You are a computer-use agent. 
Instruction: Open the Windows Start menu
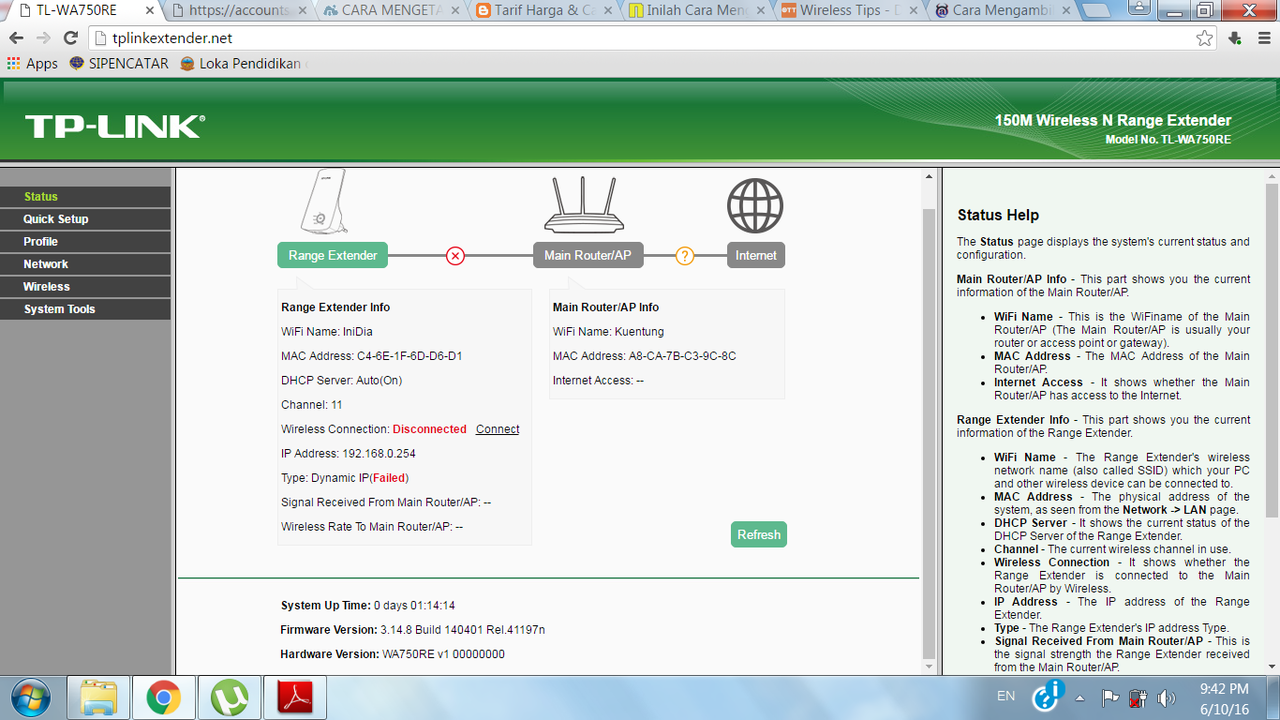click(x=29, y=697)
